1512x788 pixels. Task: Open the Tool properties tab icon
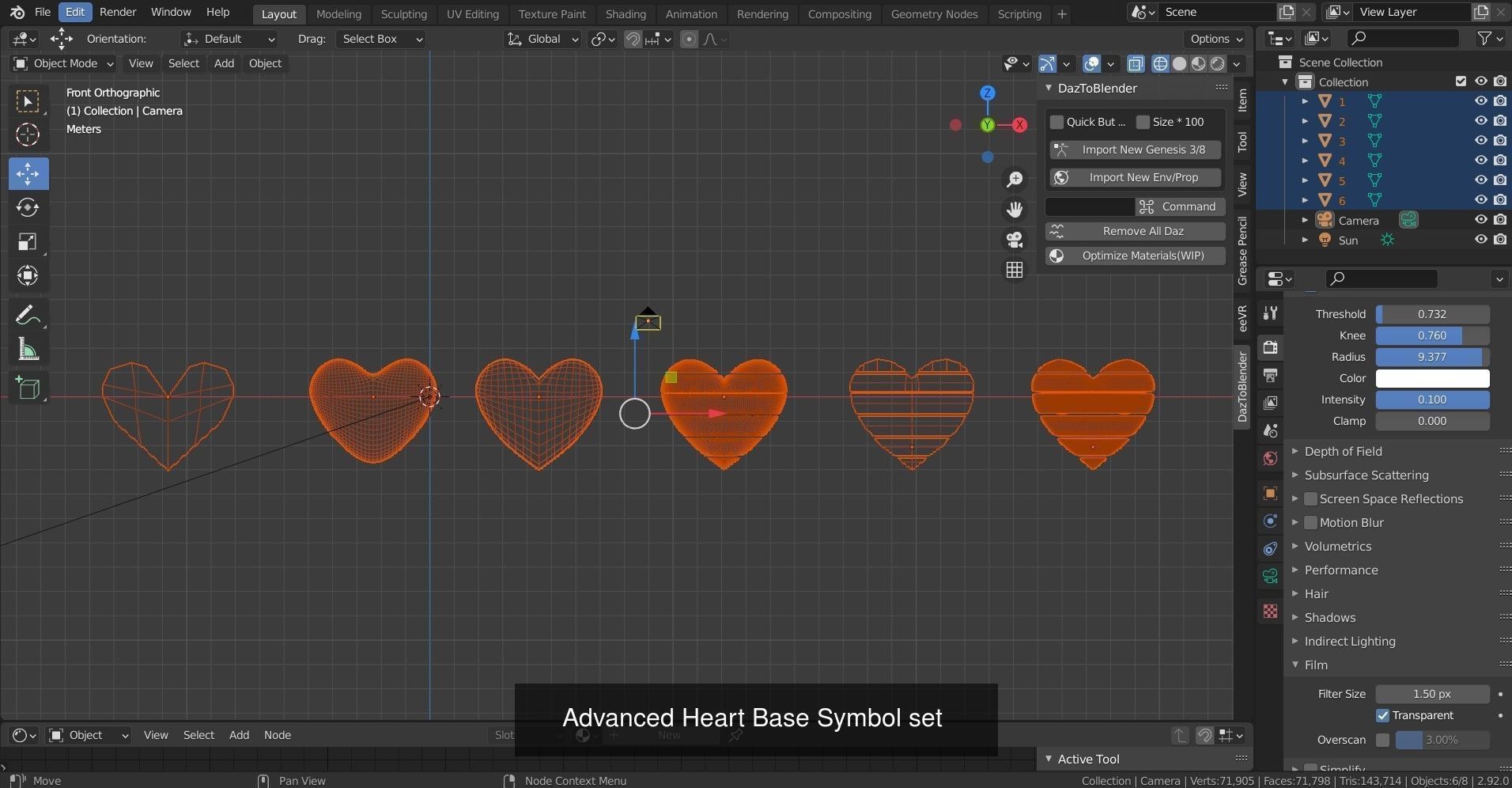[x=1270, y=313]
